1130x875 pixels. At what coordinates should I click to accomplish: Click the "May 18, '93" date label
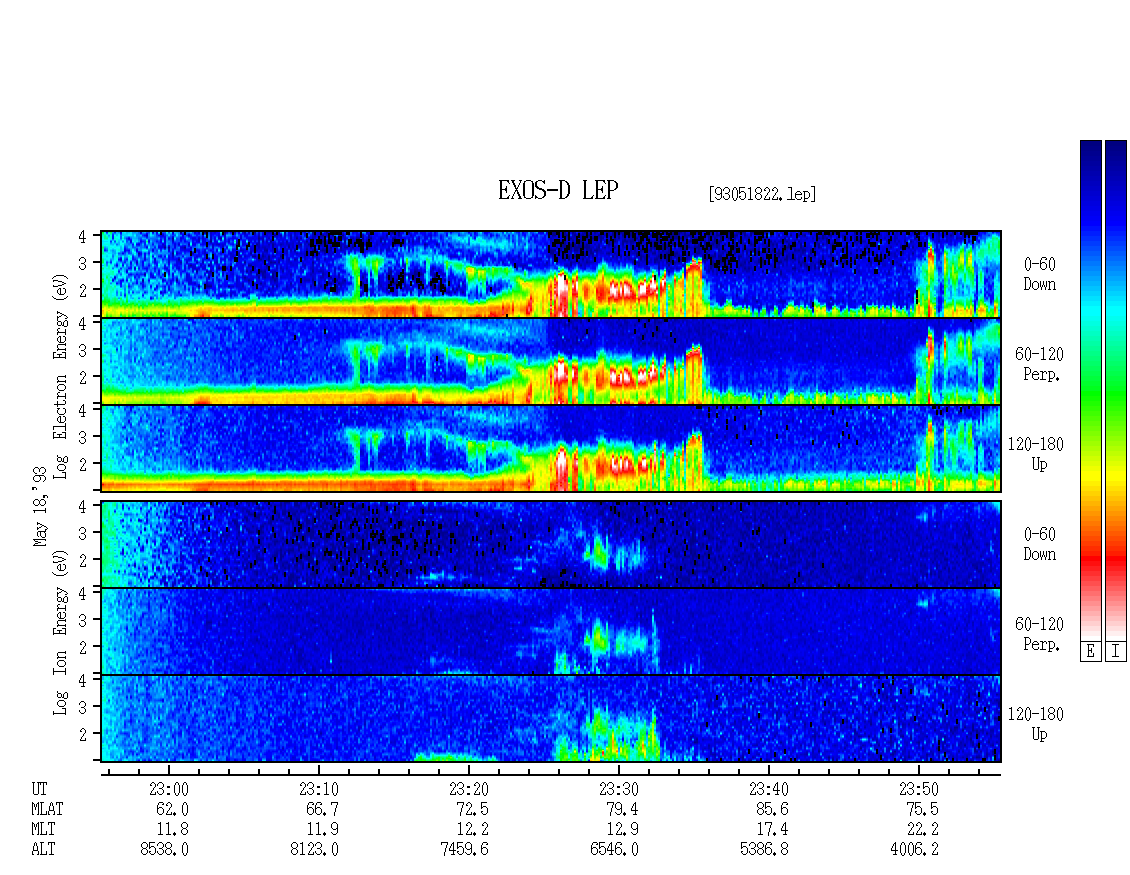click(40, 506)
